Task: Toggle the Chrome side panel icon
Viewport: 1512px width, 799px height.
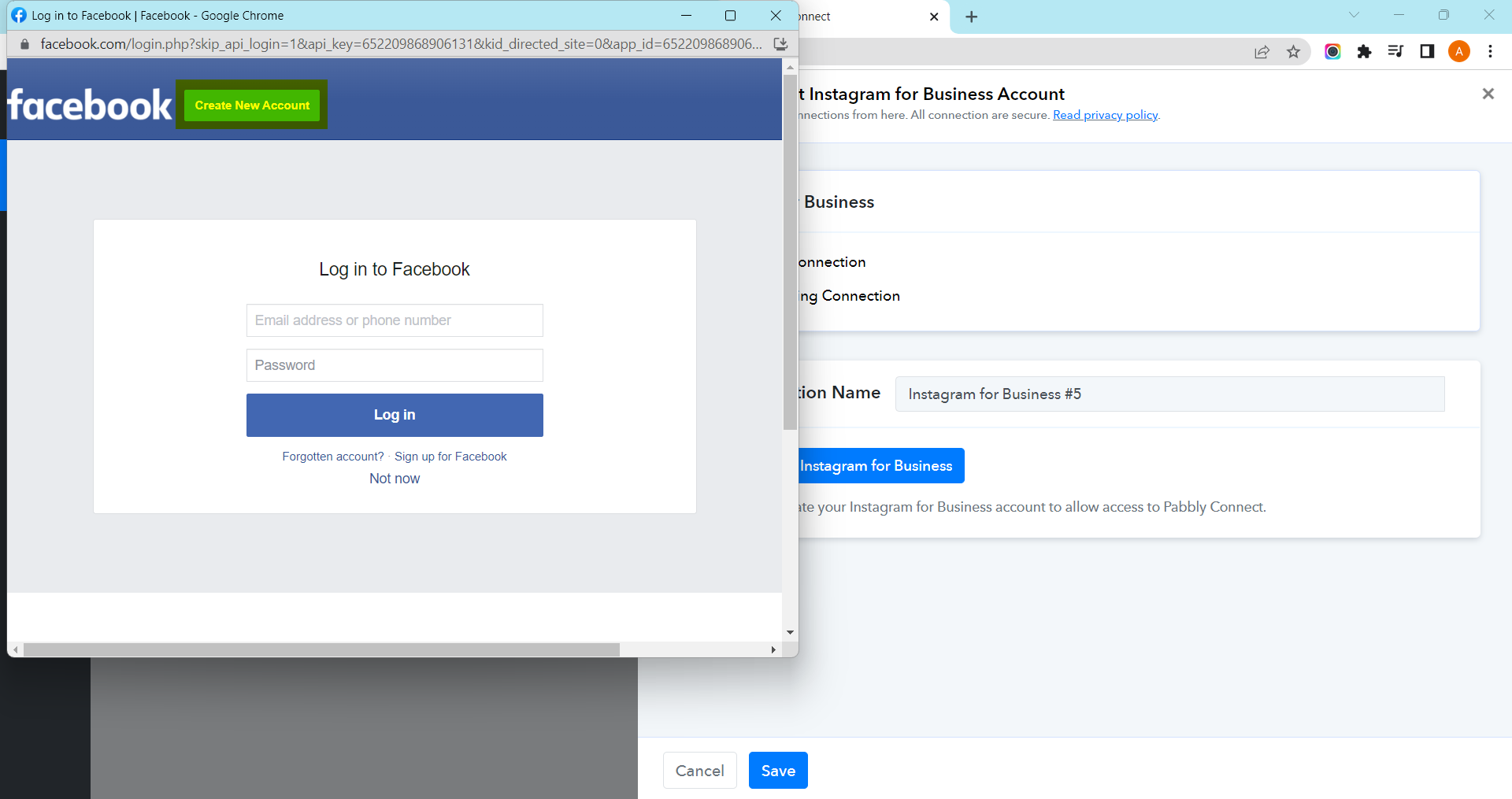Action: (x=1427, y=52)
